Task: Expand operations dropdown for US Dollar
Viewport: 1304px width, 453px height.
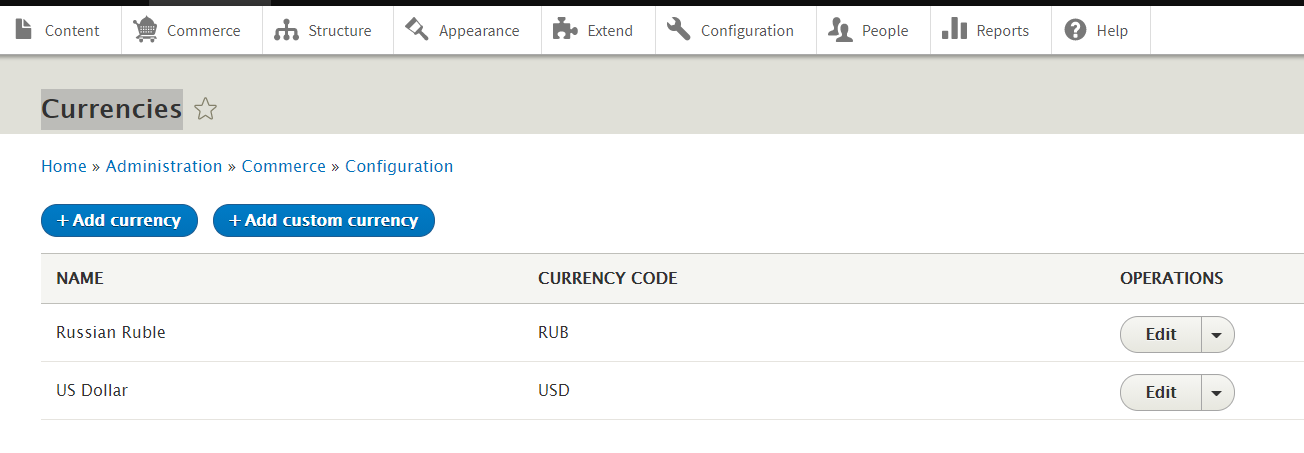Action: coord(1217,393)
